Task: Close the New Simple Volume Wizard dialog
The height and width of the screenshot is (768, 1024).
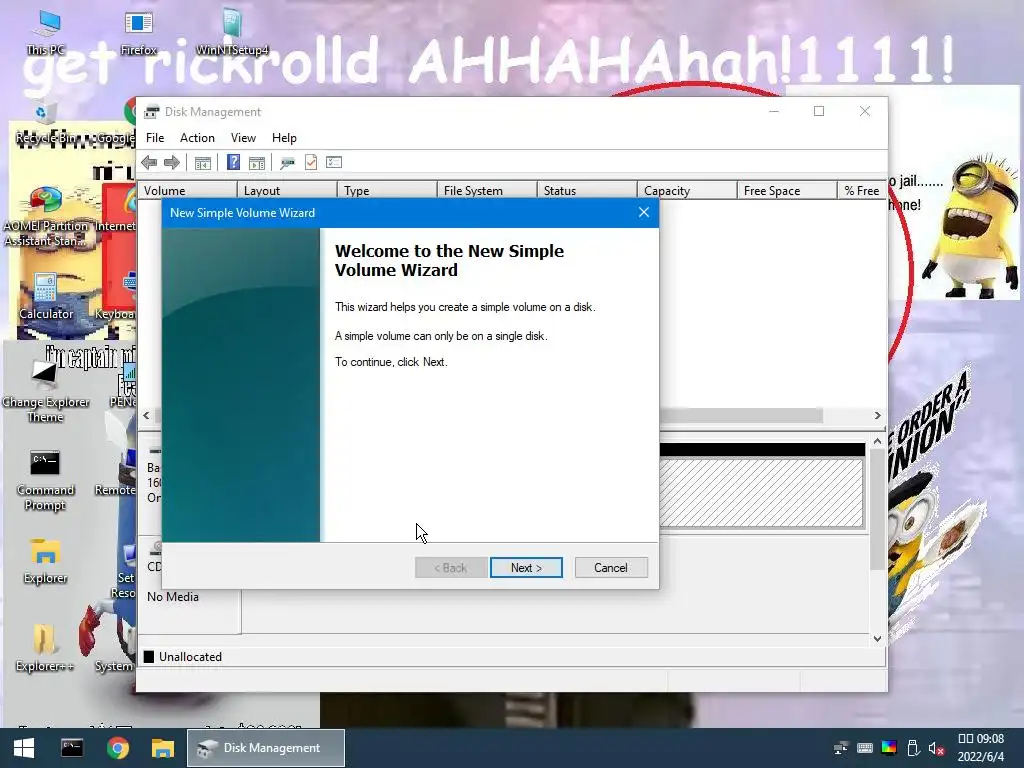Action: coord(644,212)
